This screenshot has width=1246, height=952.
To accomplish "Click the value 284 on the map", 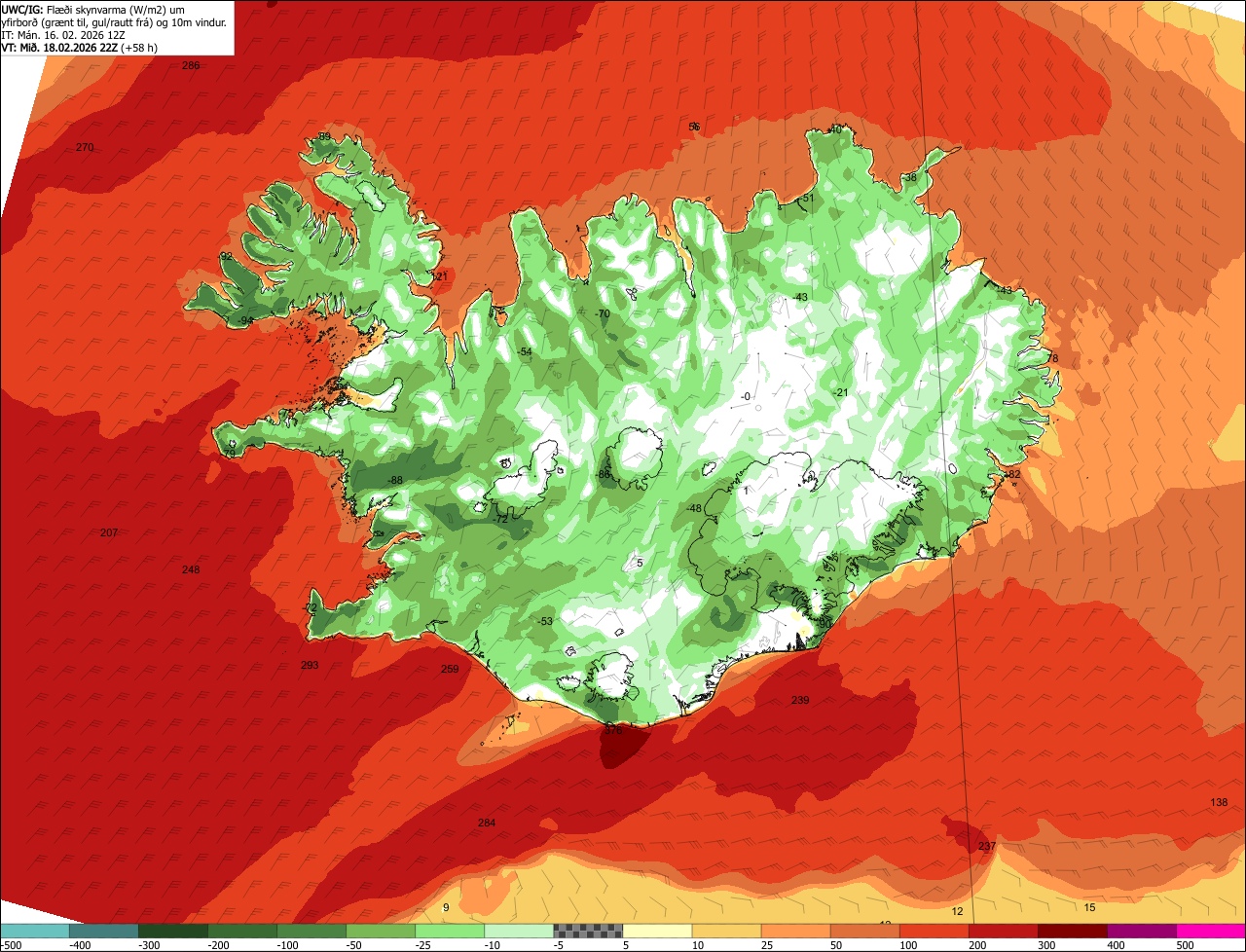I will tap(487, 823).
